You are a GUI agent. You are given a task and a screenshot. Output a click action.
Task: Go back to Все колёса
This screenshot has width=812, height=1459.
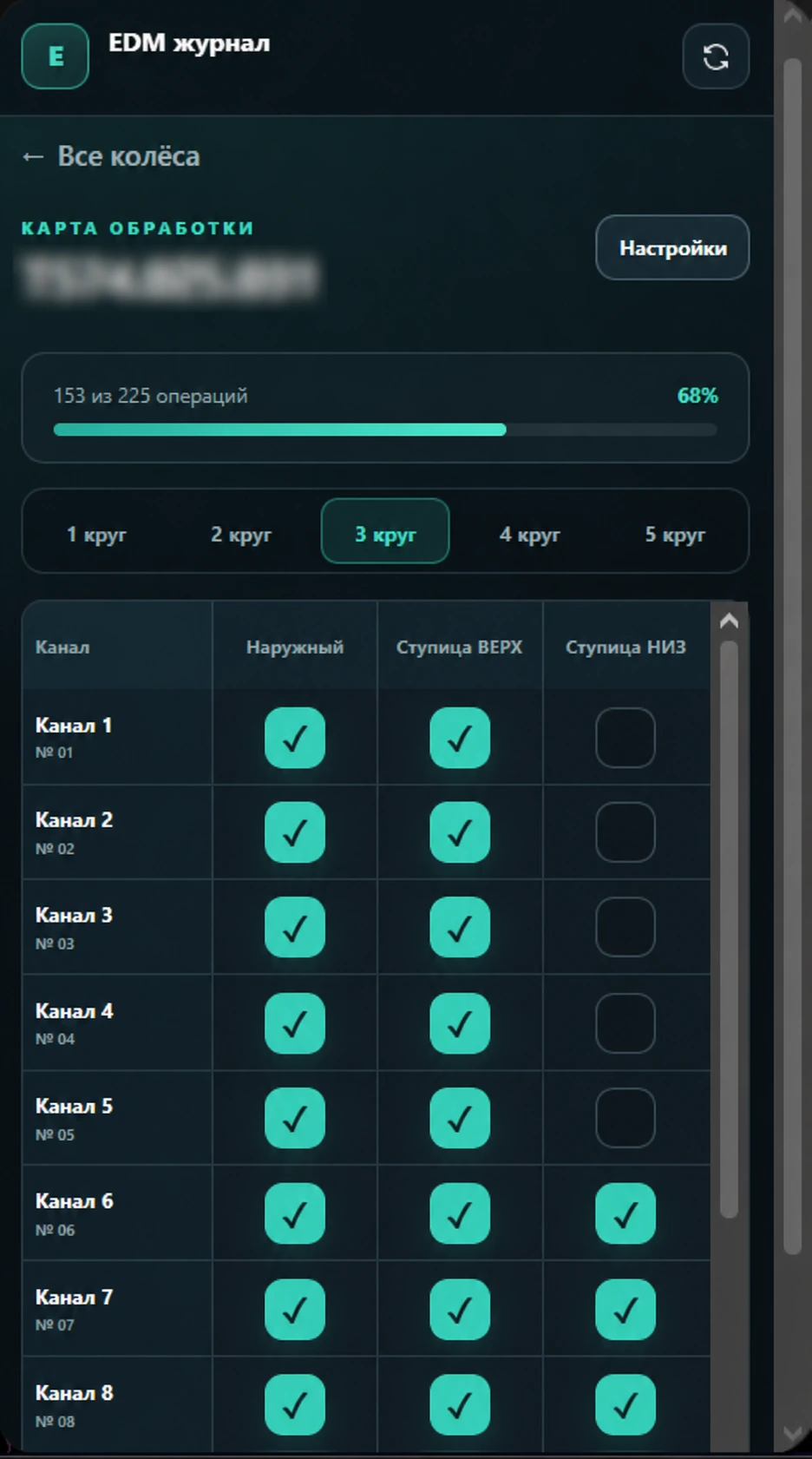[x=111, y=156]
